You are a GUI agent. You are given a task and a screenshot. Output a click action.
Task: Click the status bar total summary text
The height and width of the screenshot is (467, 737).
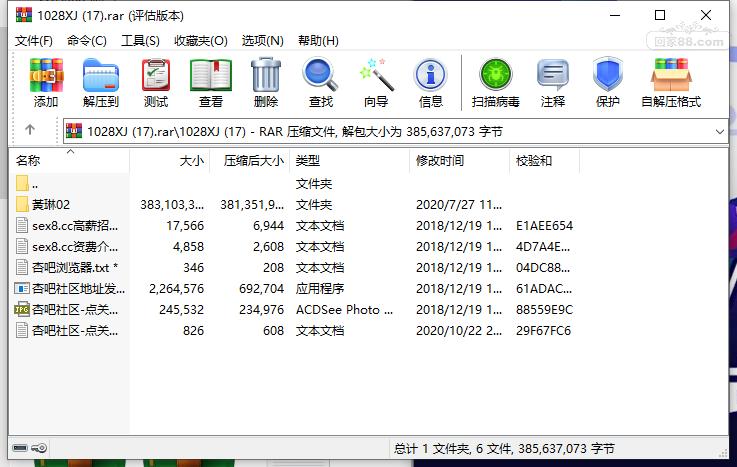click(504, 449)
